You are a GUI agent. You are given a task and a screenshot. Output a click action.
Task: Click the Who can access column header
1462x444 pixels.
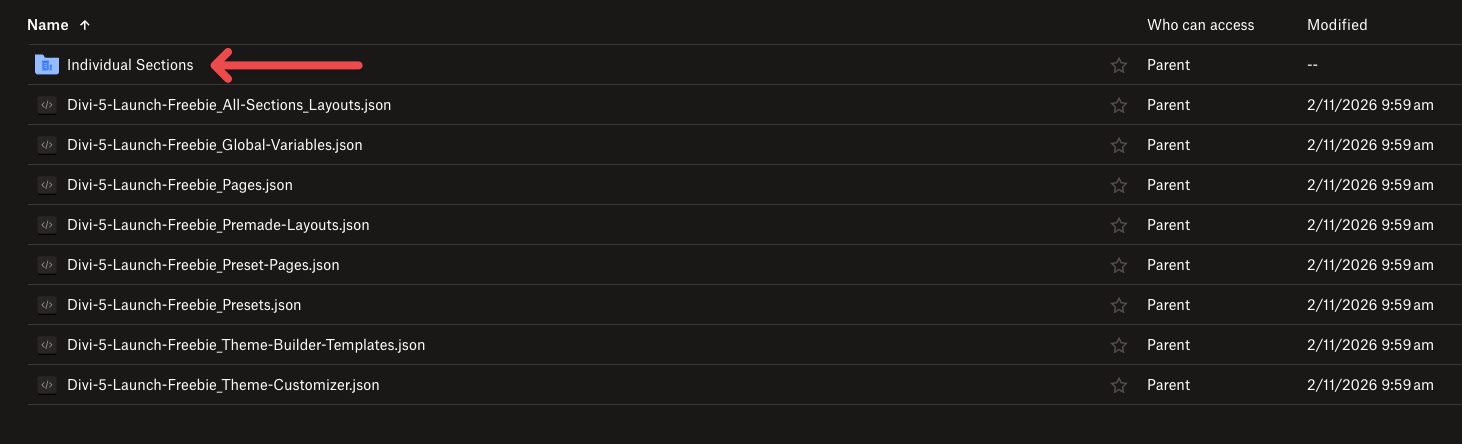tap(1200, 24)
